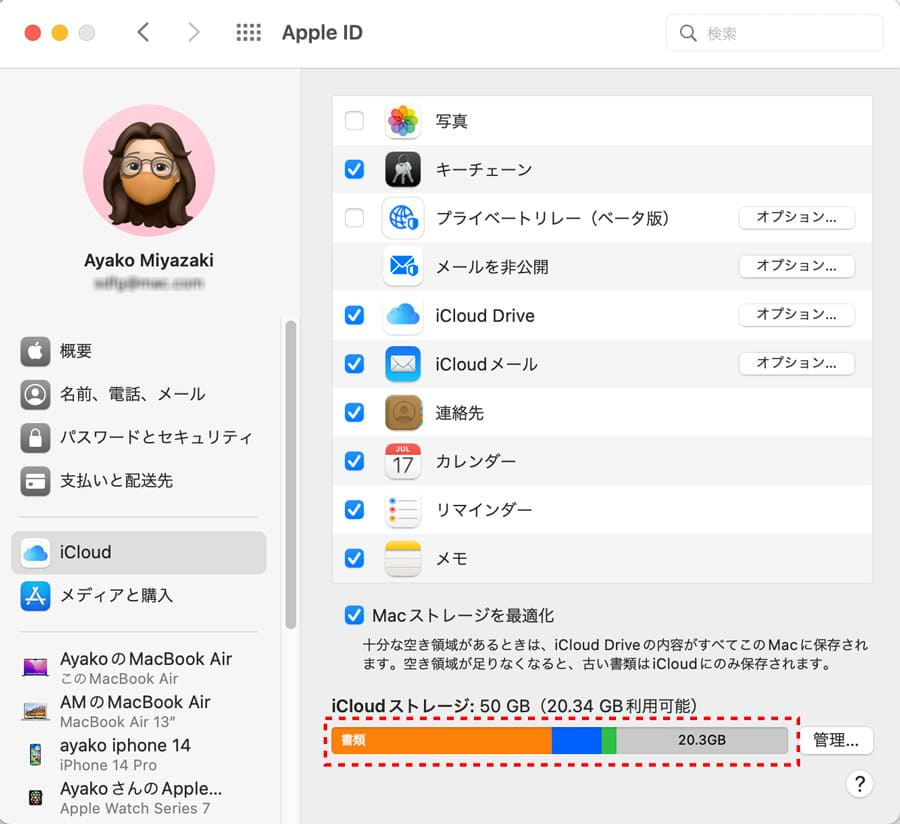Screen dimensions: 900x824
Task: Click the Calendar JUL 17 icon
Action: coord(403,461)
